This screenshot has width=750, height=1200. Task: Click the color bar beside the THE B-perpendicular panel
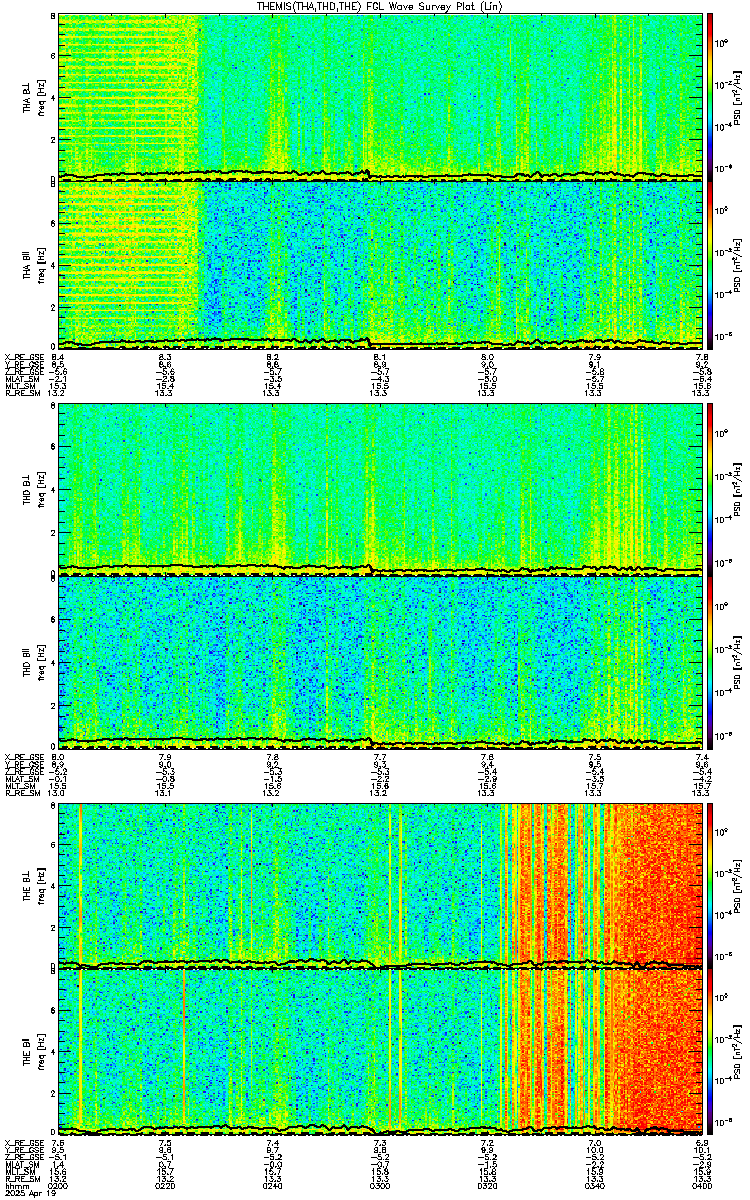(x=710, y=884)
